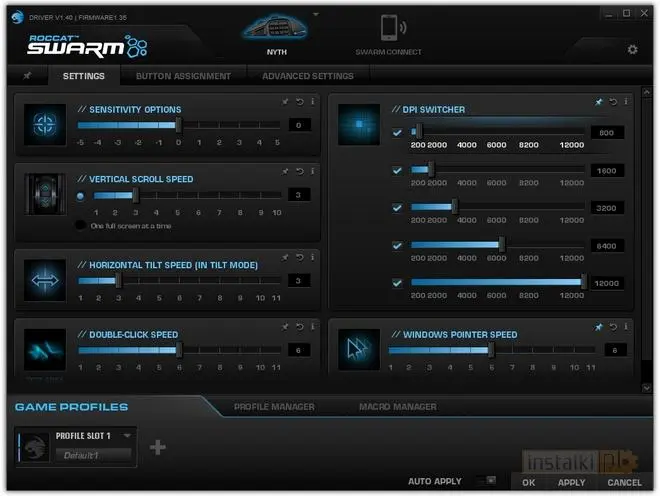660x496 pixels.
Task: Add a new game profile
Action: pos(157,447)
